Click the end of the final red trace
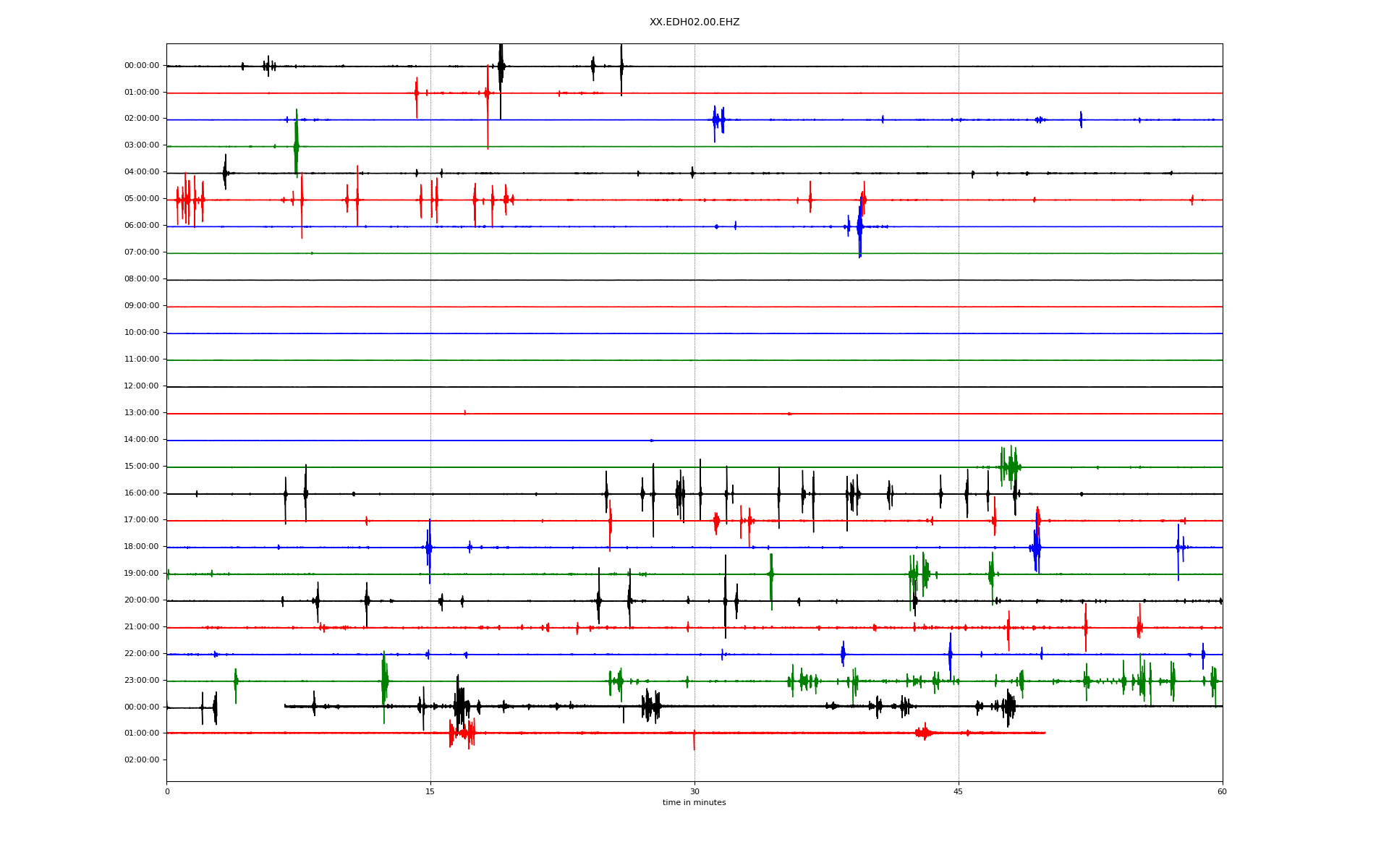 tap(1044, 733)
